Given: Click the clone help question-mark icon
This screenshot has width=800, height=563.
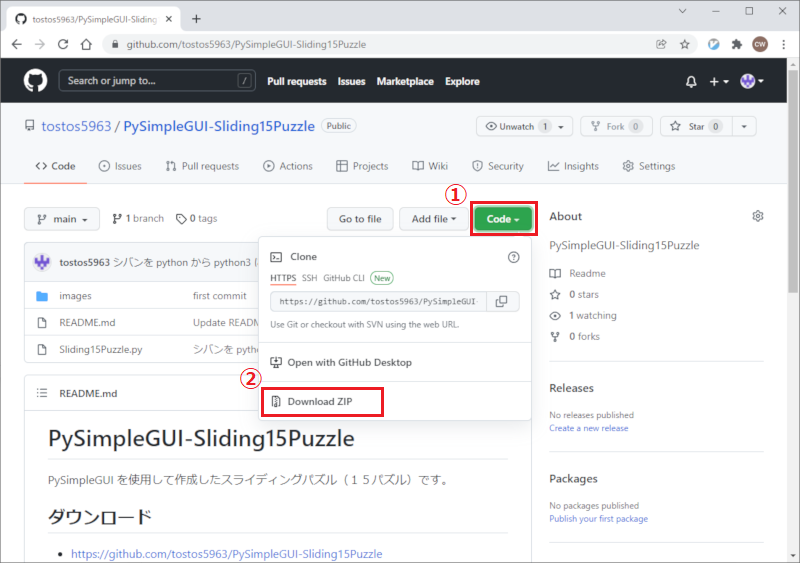Looking at the screenshot, I should tap(513, 257).
